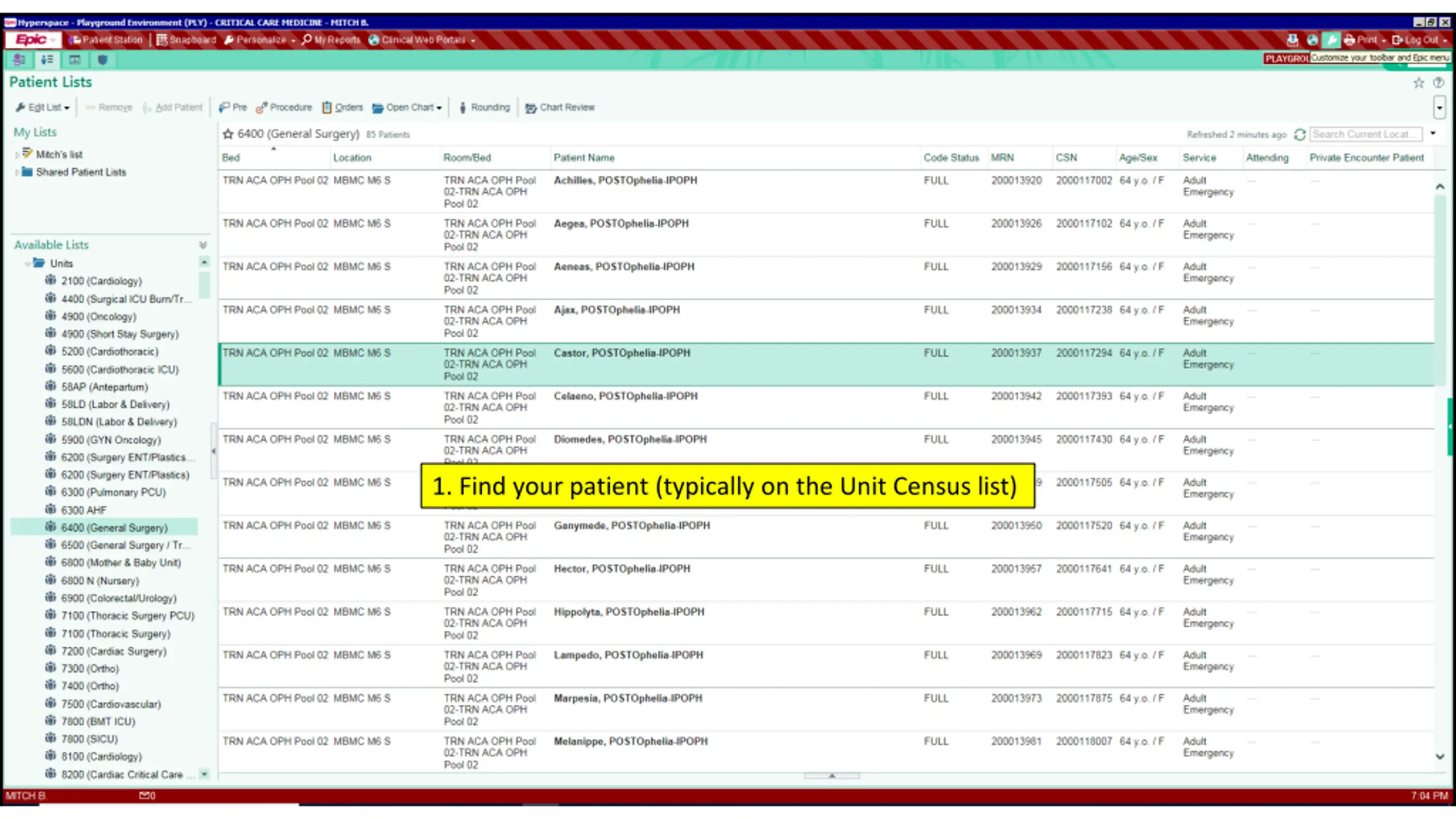Screen dimensions: 1456x819
Task: Open Patient Station from the toolbar
Action: tap(106, 40)
